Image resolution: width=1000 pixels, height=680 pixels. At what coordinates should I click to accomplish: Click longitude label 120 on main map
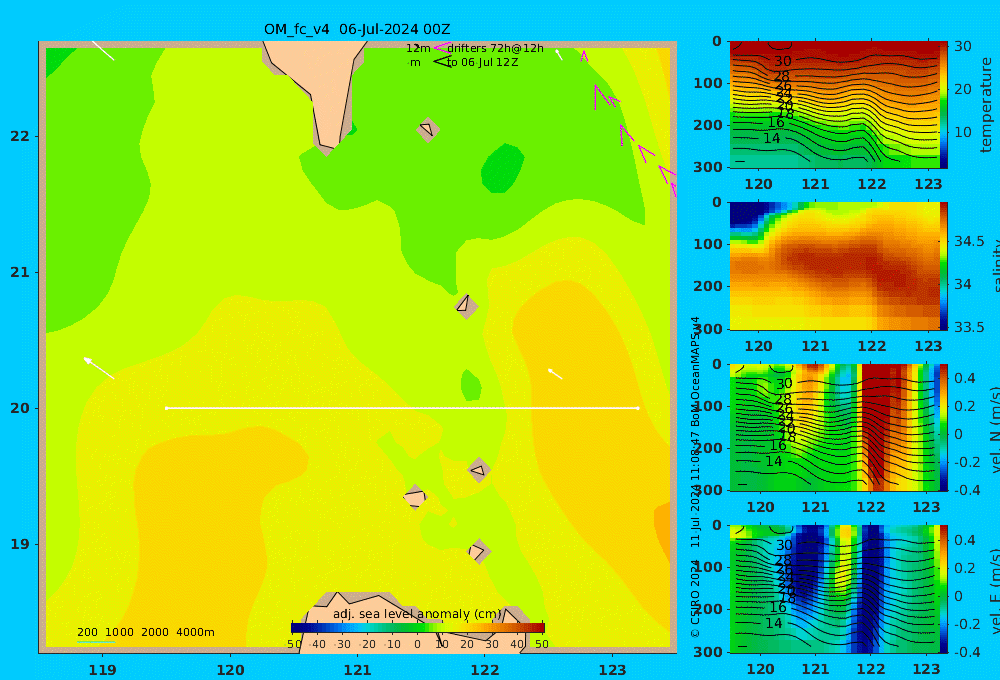coord(230,670)
